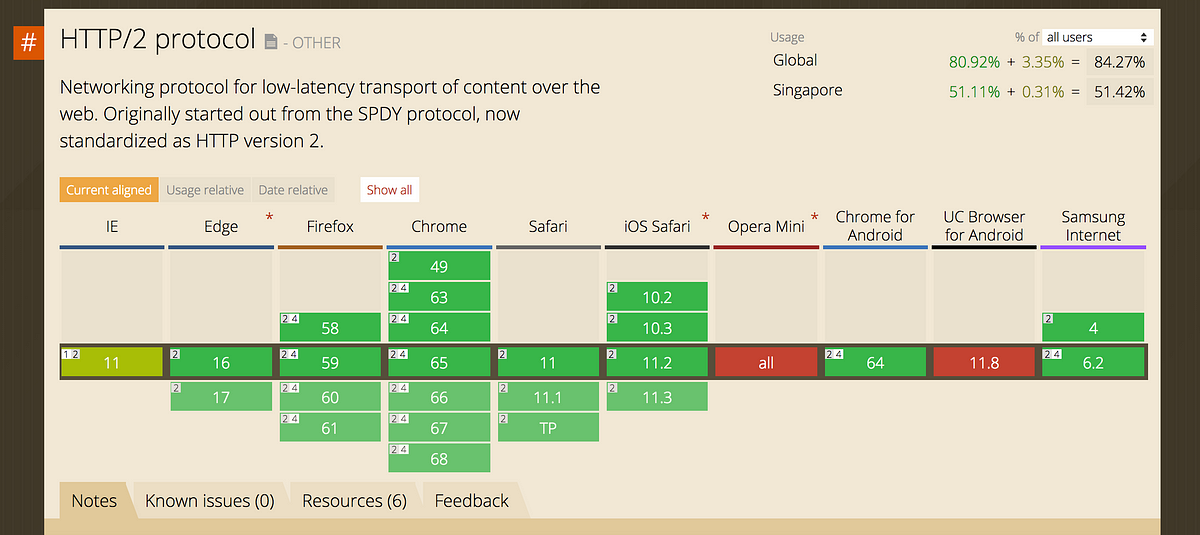Select the iOS Safari 11.2 cell

point(657,362)
